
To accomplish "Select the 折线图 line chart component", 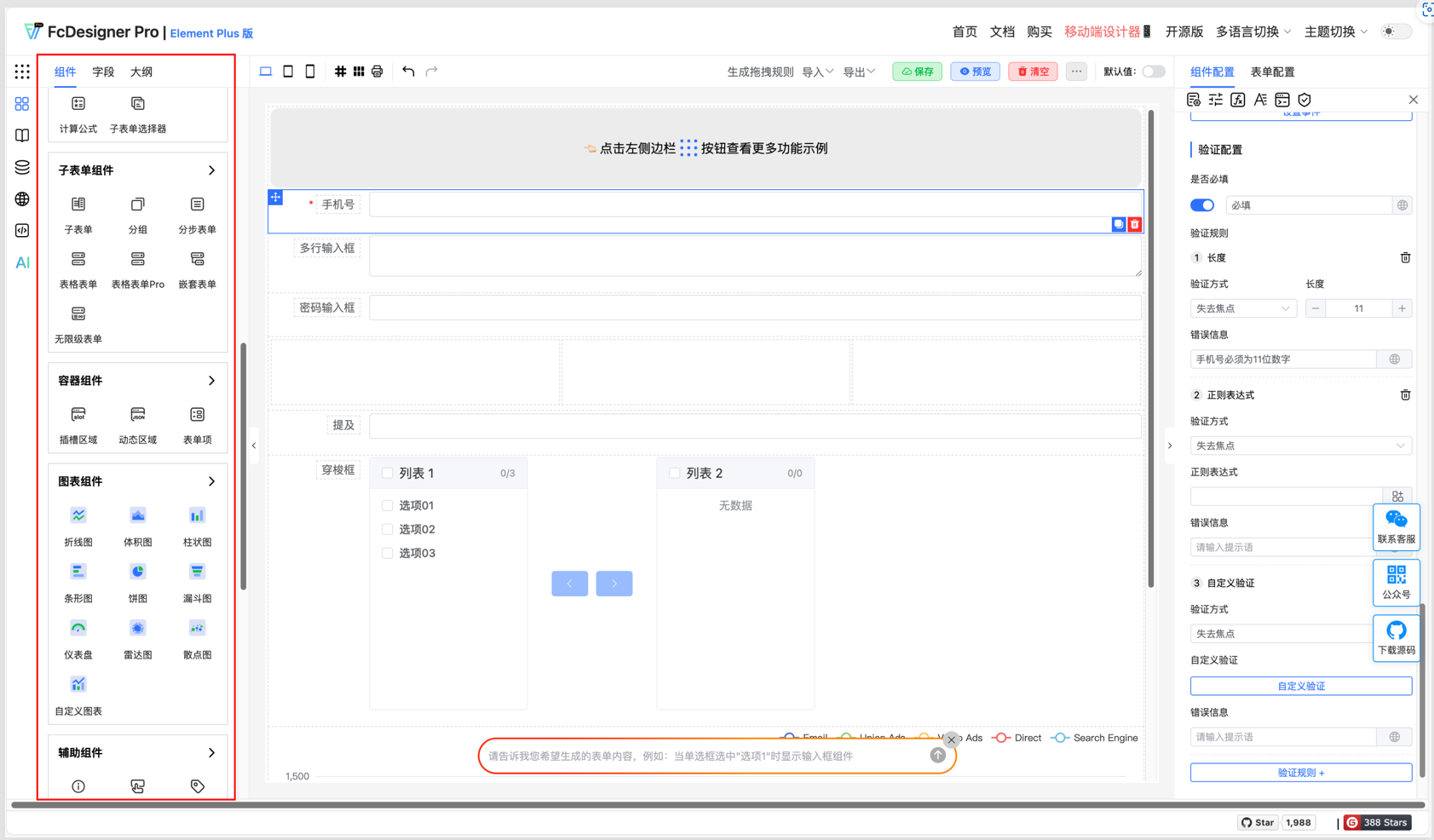I will coord(78,516).
